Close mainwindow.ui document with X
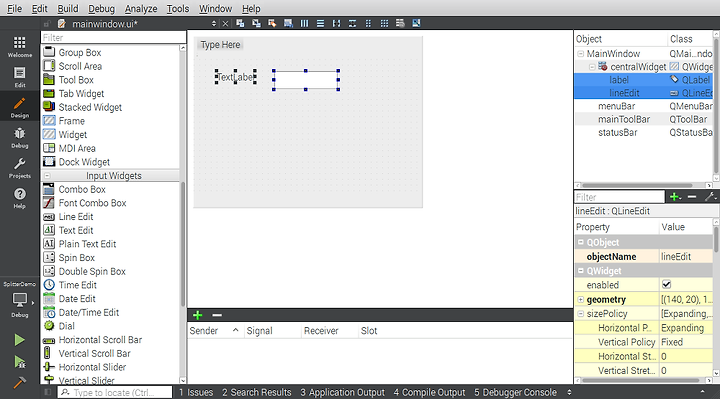Viewport: 720px width, 399px height. (225, 24)
